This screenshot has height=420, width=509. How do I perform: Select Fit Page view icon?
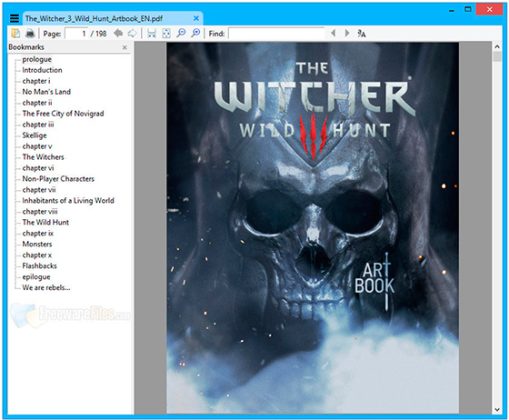[x=166, y=33]
